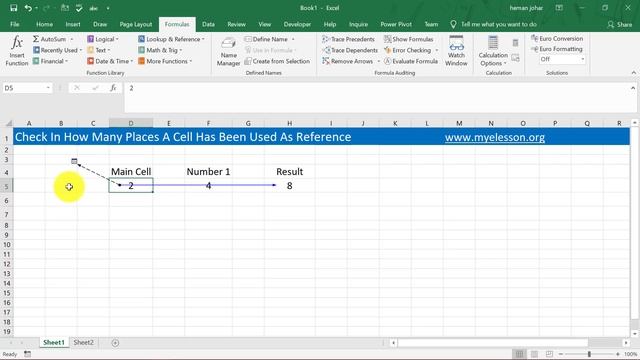Open the Name Manager
This screenshot has height=360, width=640.
(229, 51)
